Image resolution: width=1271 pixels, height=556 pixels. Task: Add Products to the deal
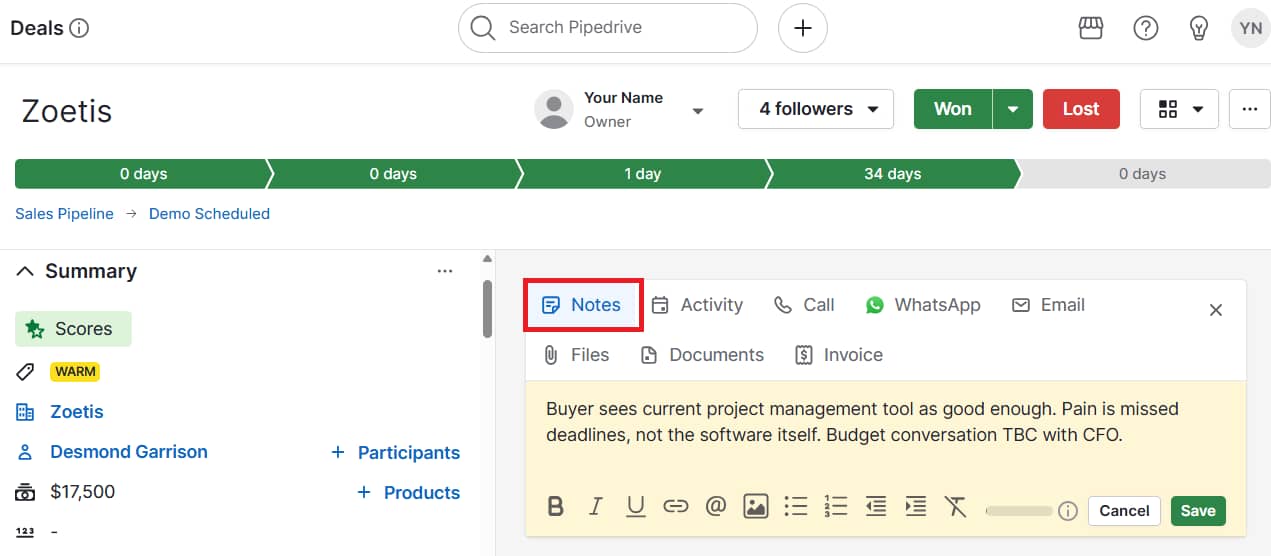pos(408,493)
